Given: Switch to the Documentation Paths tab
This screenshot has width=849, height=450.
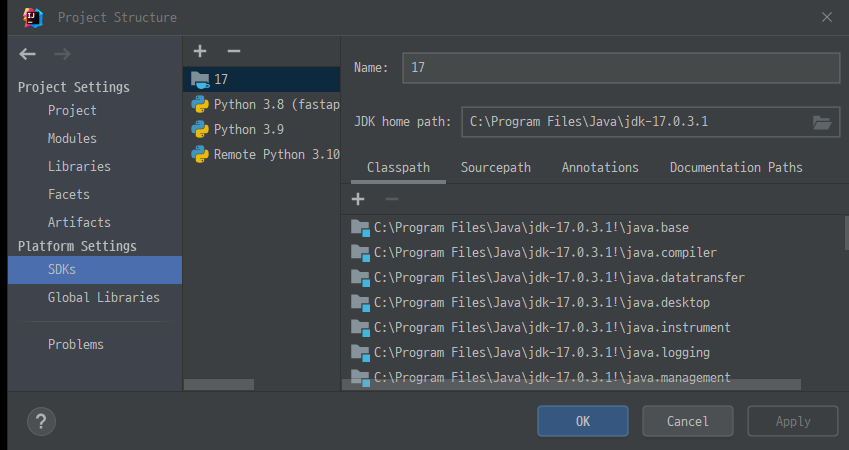Looking at the screenshot, I should (x=736, y=167).
